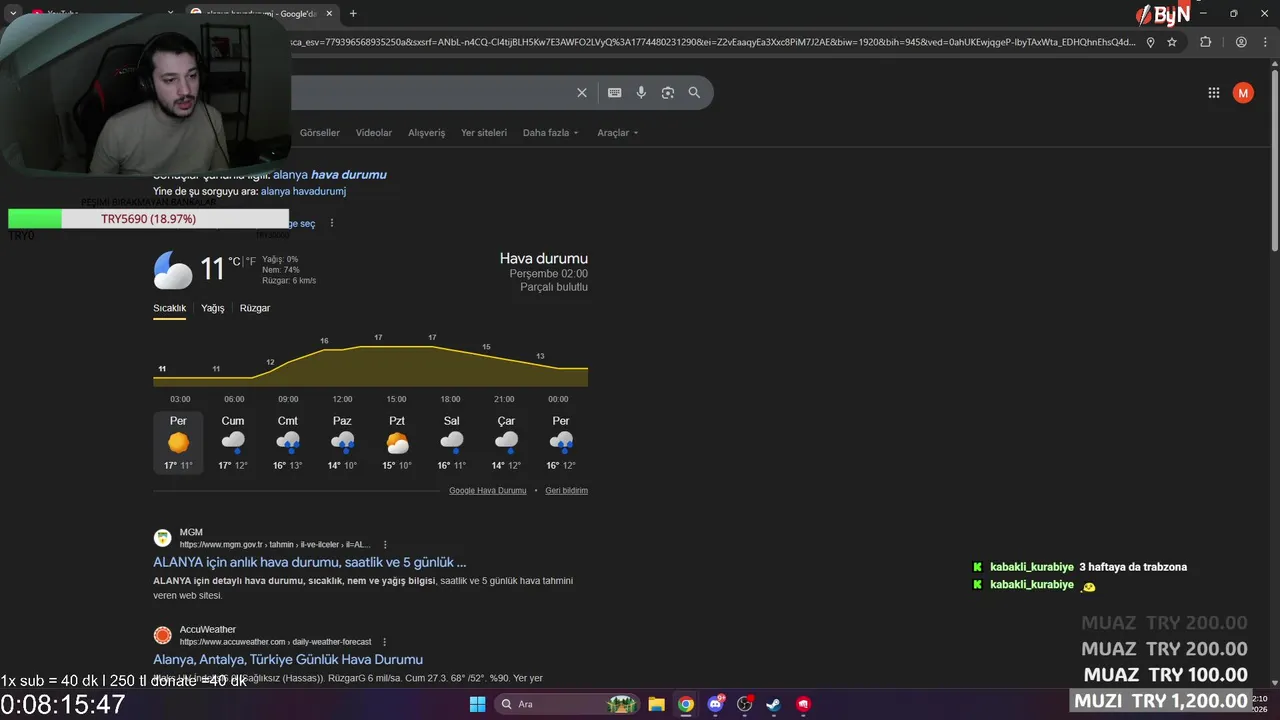Select the Cmt forecast day

click(288, 442)
